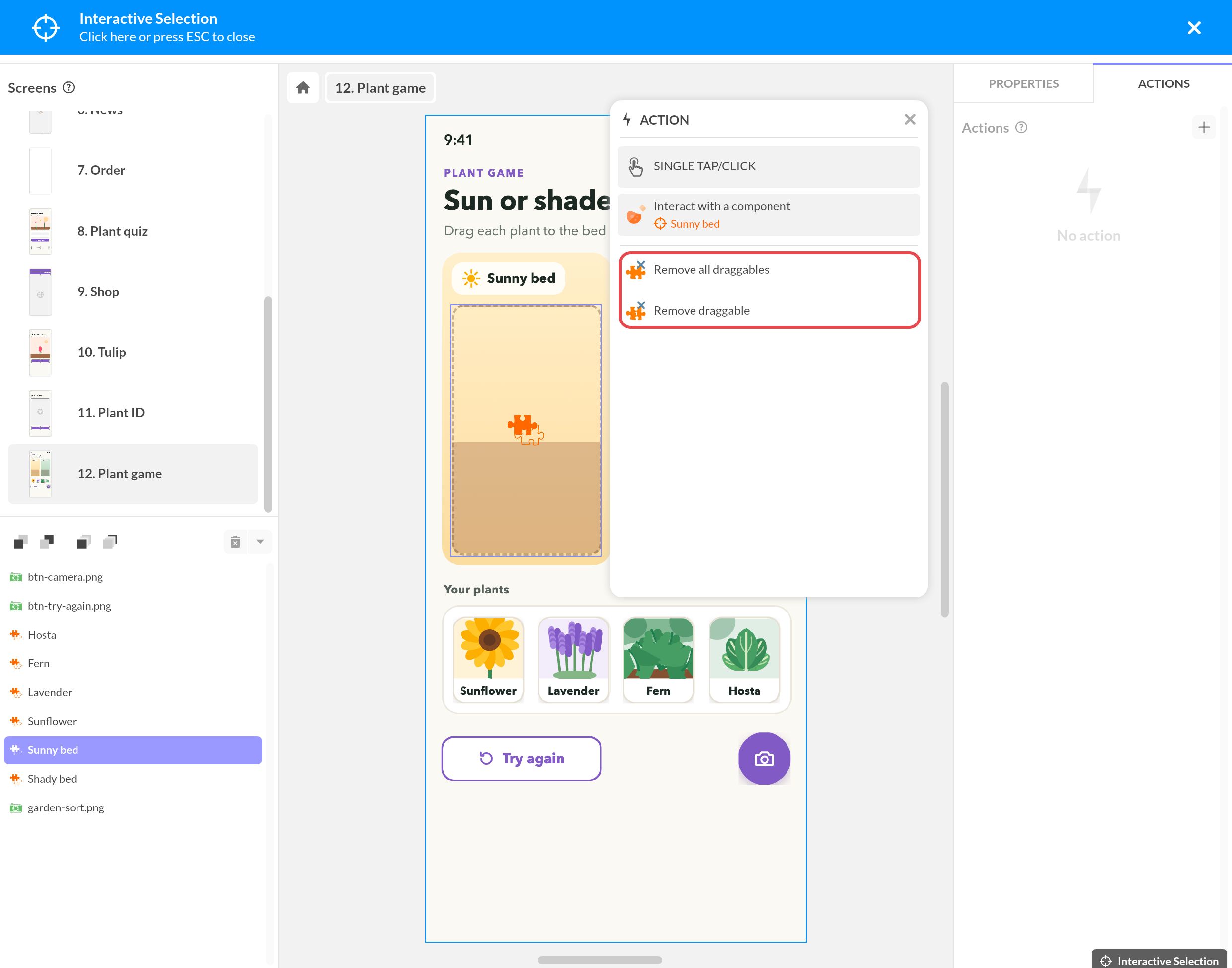The image size is (1232, 968).
Task: Select screen 11. Plant ID
Action: [x=133, y=413]
